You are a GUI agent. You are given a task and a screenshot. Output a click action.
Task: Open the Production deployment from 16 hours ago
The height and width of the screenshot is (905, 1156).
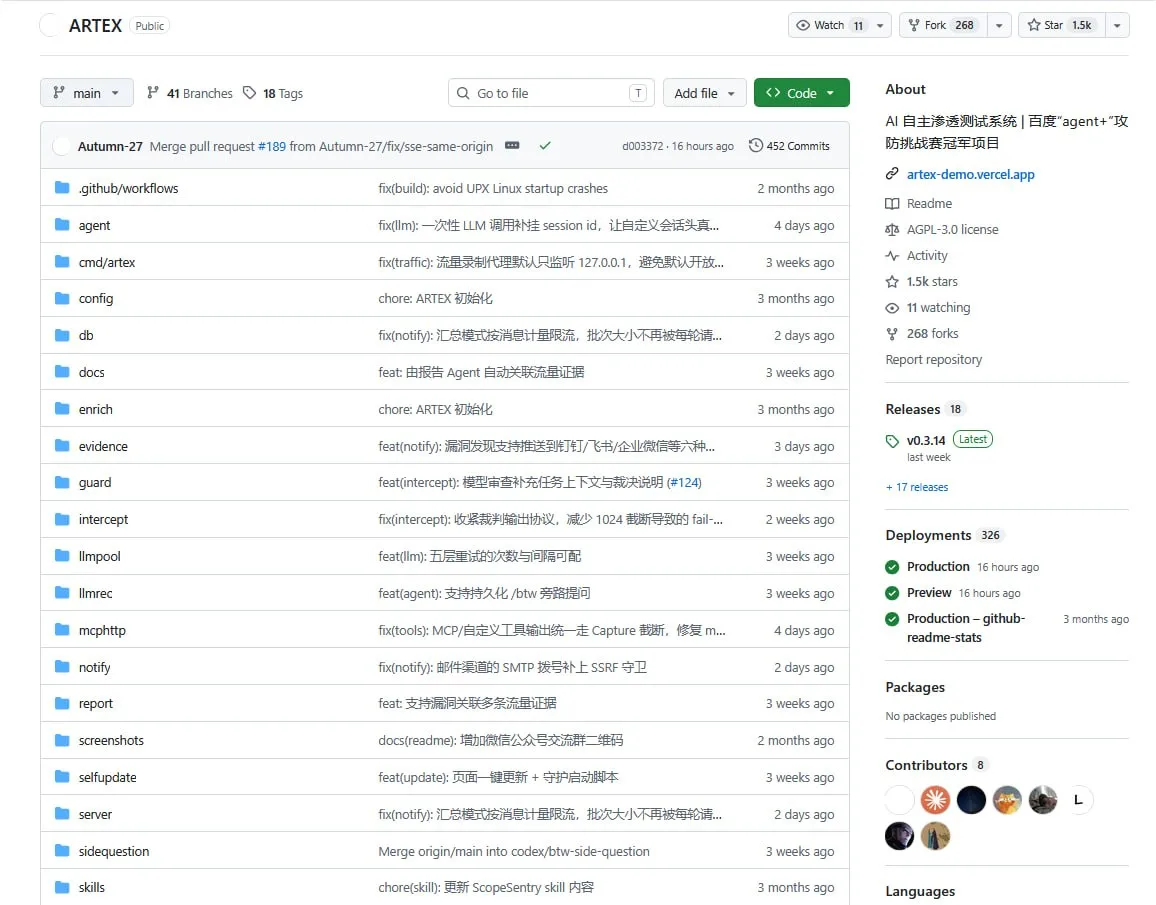(x=938, y=566)
